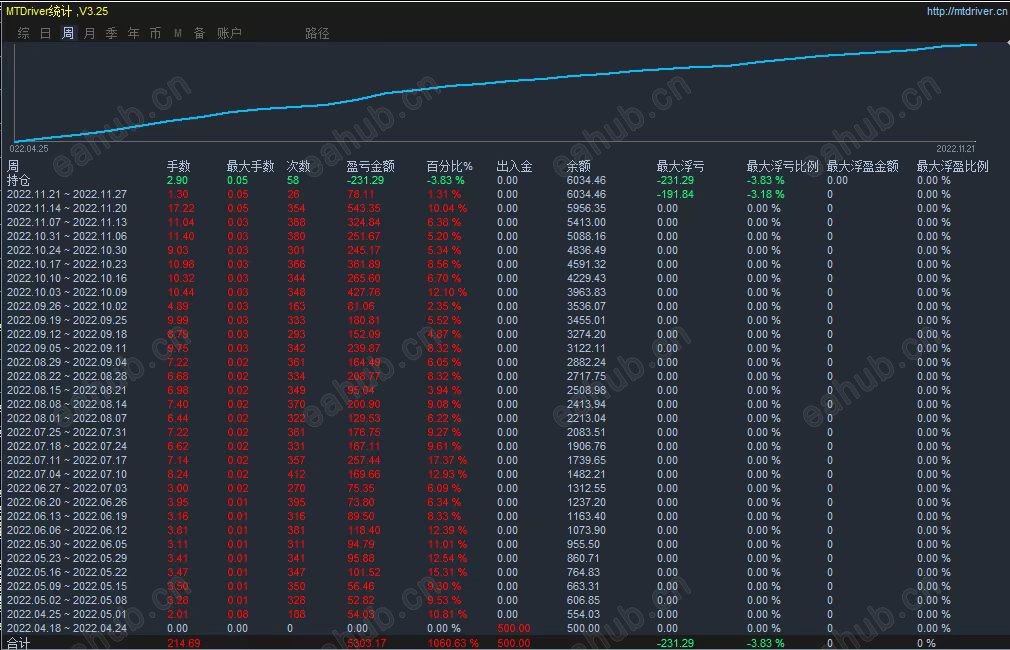Open the 币 currency tab
Viewport: 1010px width, 650px height.
(155, 33)
